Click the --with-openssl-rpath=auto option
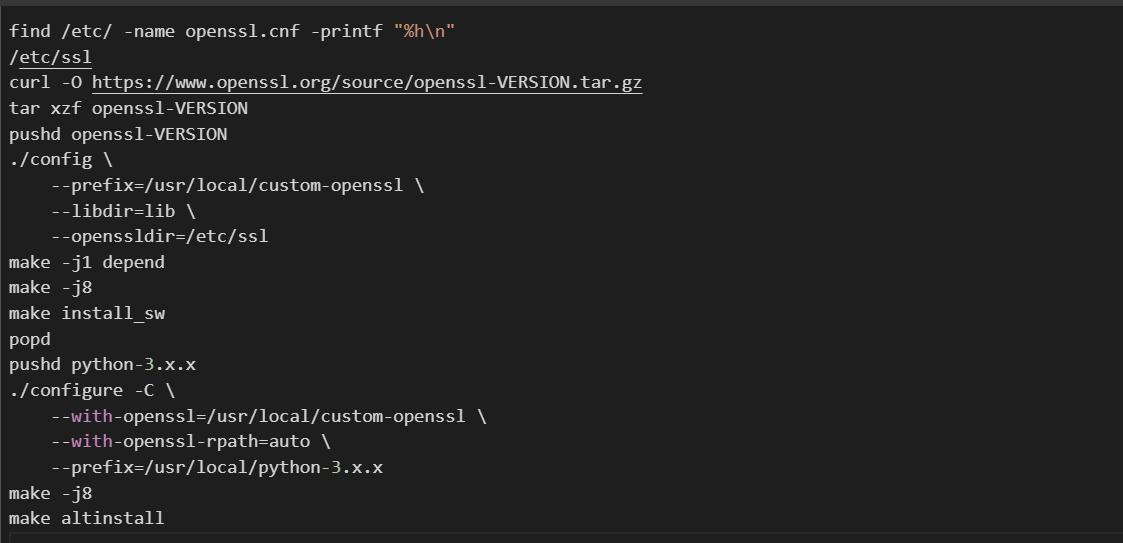Viewport: 1123px width, 543px height. coord(190,441)
